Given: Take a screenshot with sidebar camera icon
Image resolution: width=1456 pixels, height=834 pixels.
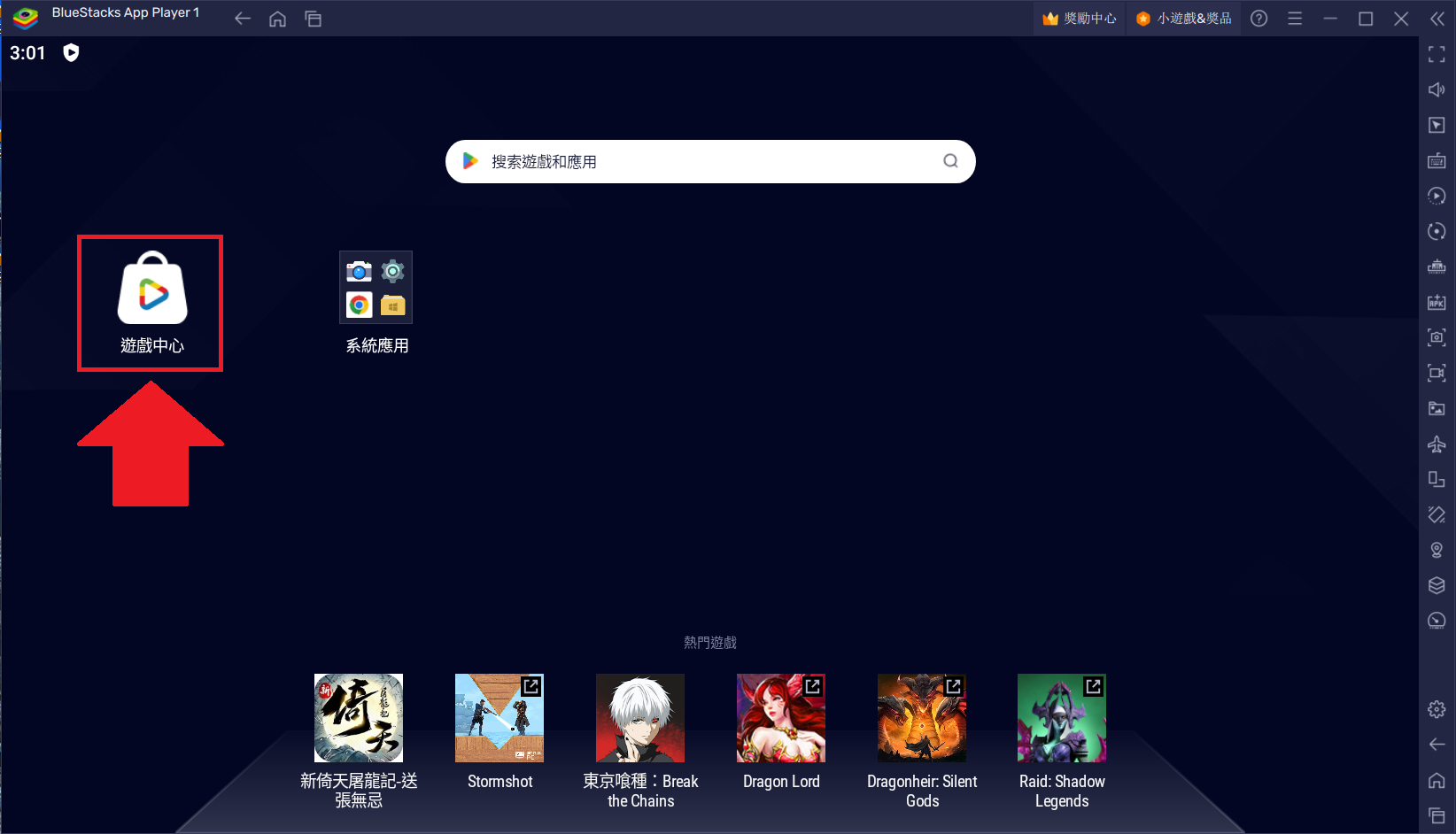Looking at the screenshot, I should click(x=1437, y=337).
